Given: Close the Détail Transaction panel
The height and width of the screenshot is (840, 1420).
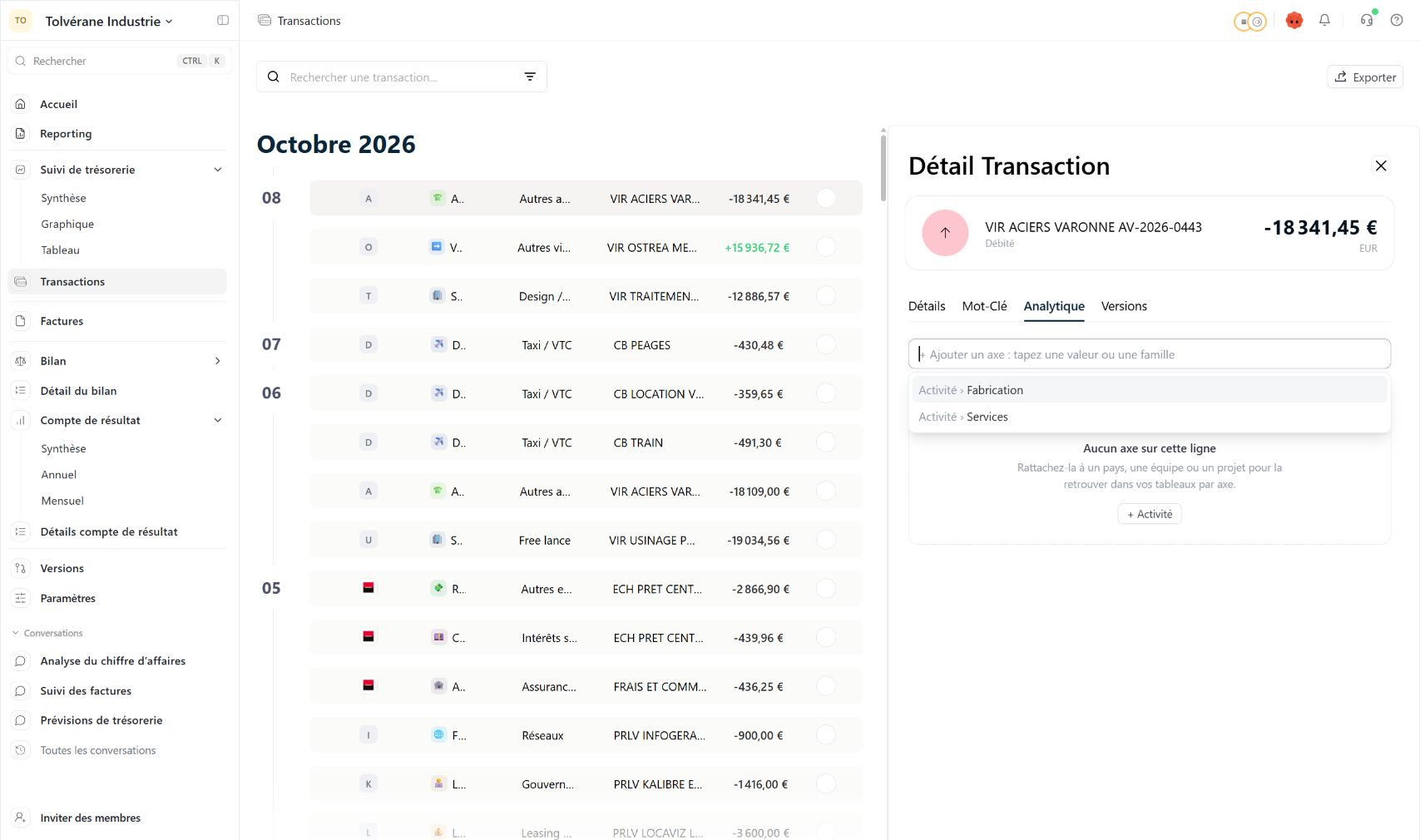Looking at the screenshot, I should point(1381,166).
